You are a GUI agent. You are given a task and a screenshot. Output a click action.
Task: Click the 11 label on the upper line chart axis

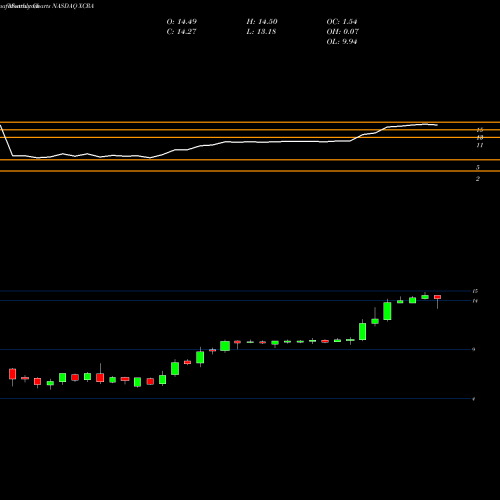click(x=480, y=145)
